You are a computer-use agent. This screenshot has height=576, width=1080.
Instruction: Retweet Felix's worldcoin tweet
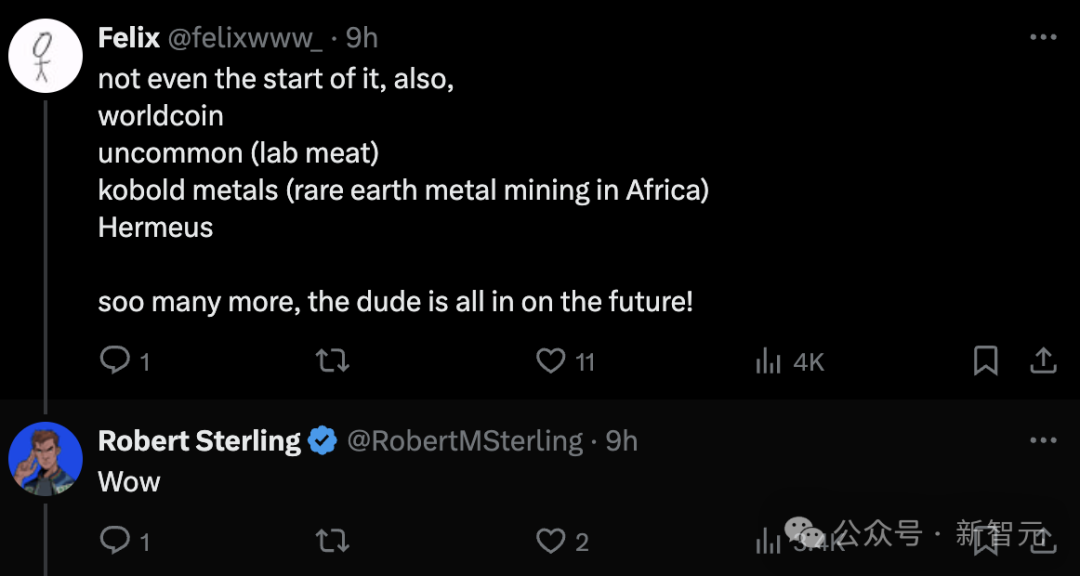click(332, 360)
